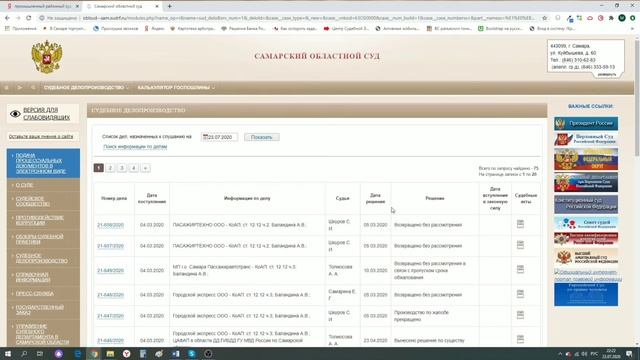Open case number 21-647/2020
The height and width of the screenshot is (360, 640).
coord(110,316)
